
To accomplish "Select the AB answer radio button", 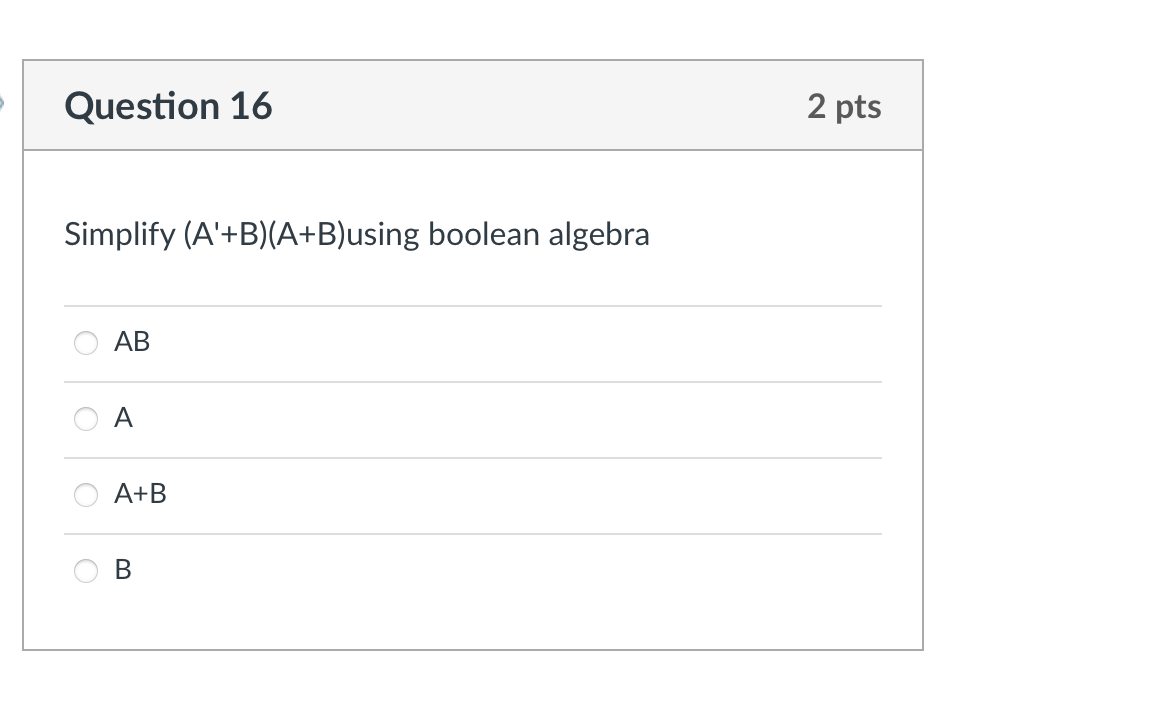I will tap(86, 343).
